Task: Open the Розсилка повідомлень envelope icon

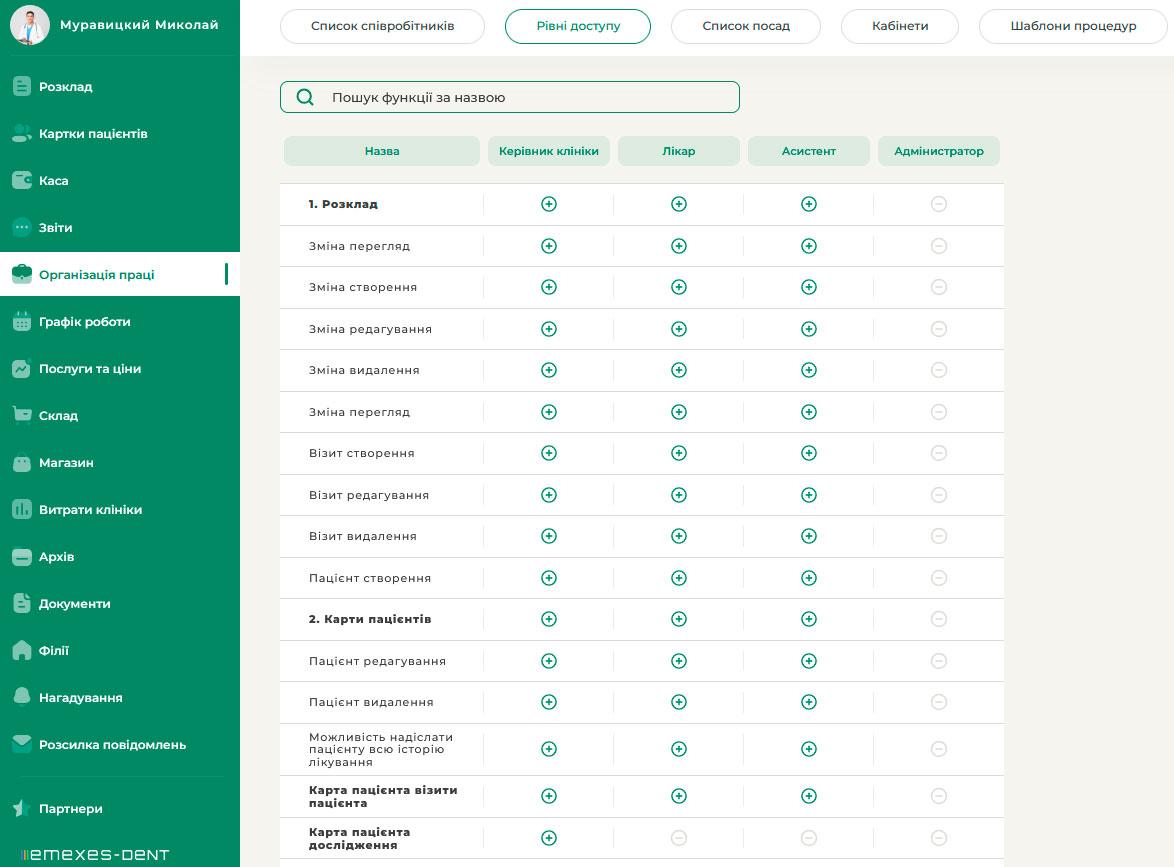Action: [22, 744]
